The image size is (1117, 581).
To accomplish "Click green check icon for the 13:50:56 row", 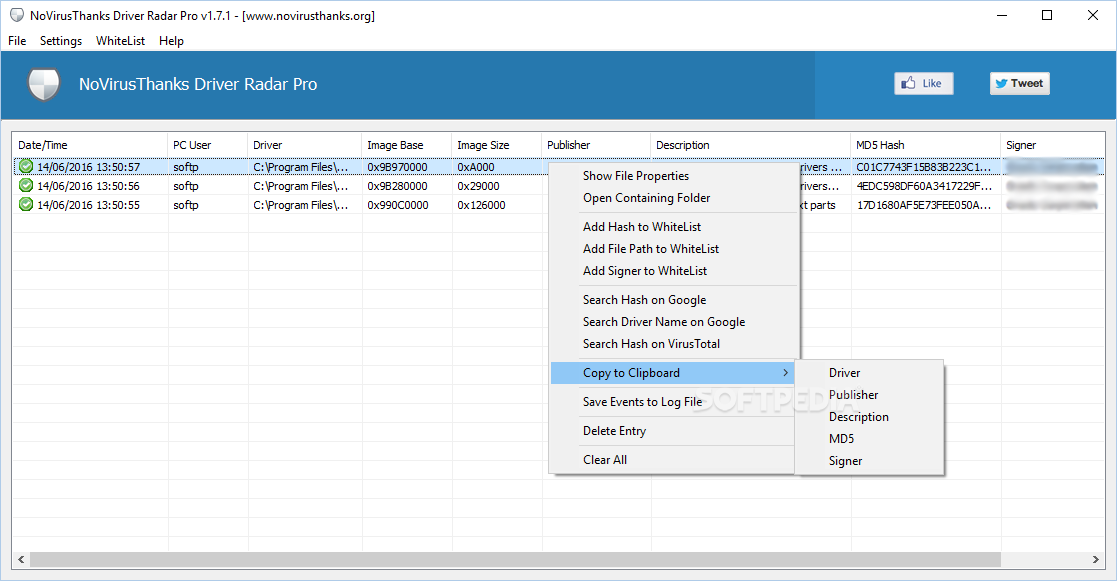I will click(x=26, y=186).
